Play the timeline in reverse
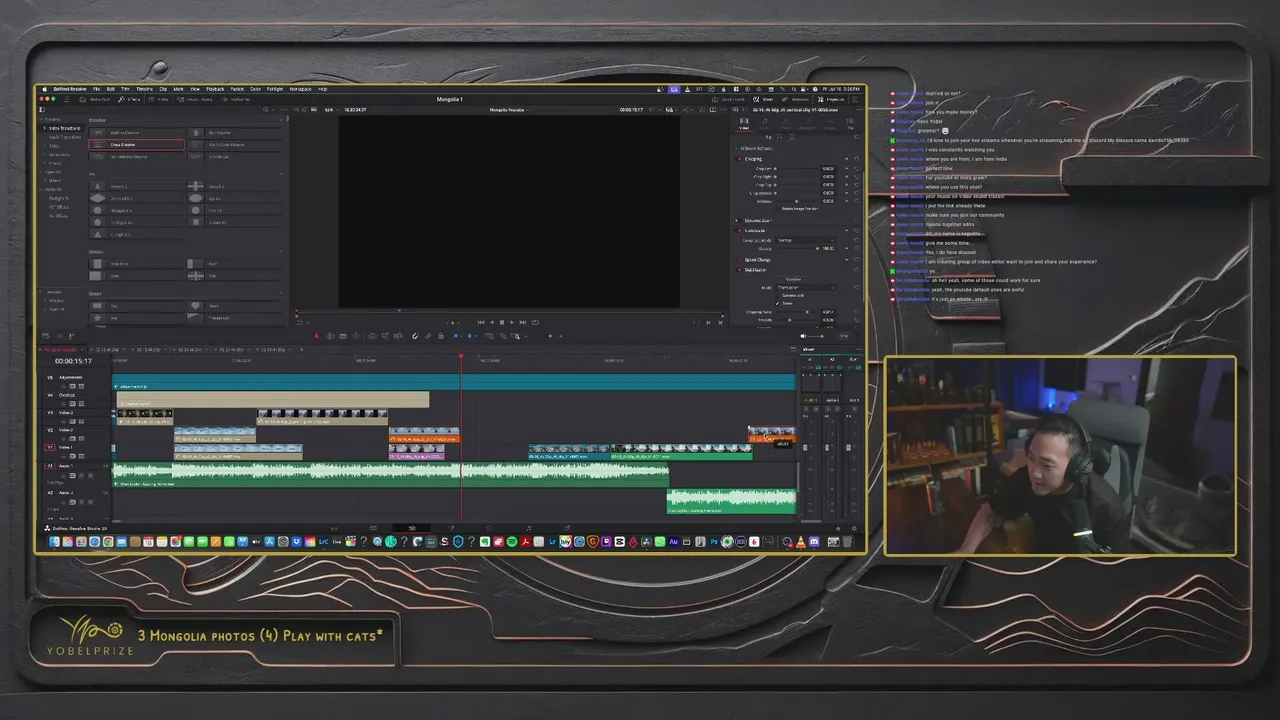1280x720 pixels. [492, 322]
